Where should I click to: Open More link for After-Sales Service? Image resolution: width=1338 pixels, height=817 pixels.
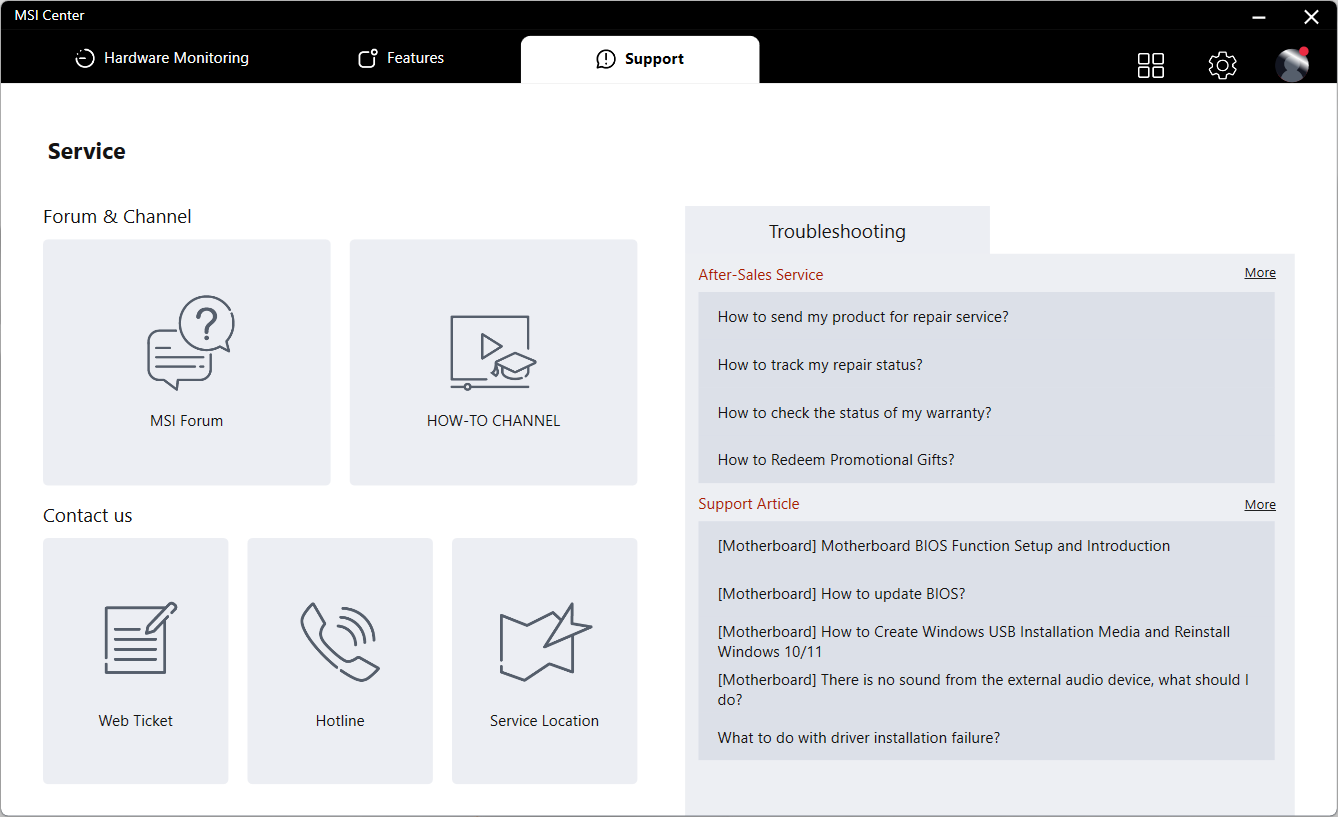pyautogui.click(x=1260, y=273)
